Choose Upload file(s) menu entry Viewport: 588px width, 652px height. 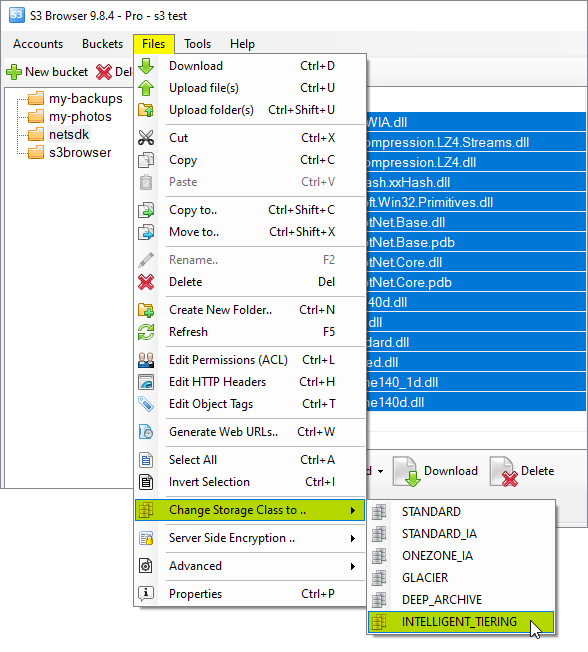pos(250,88)
